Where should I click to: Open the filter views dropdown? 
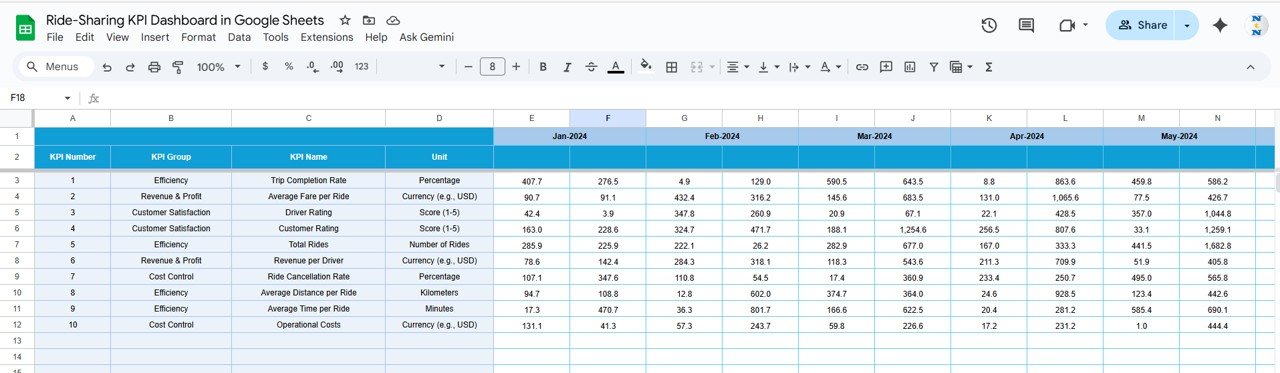960,67
